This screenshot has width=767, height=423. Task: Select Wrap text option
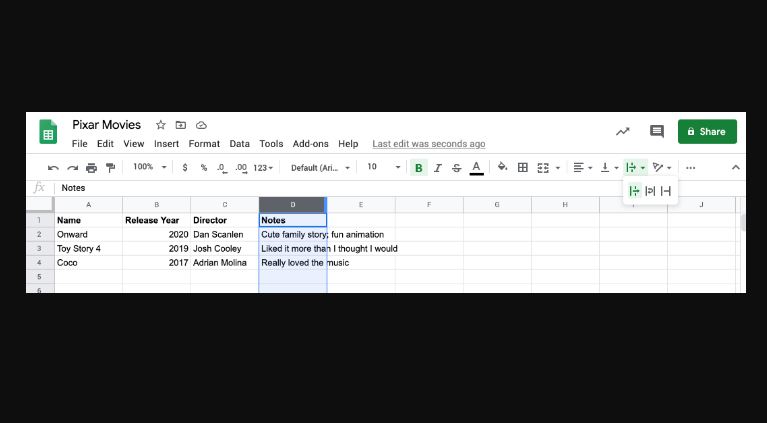[x=650, y=191]
